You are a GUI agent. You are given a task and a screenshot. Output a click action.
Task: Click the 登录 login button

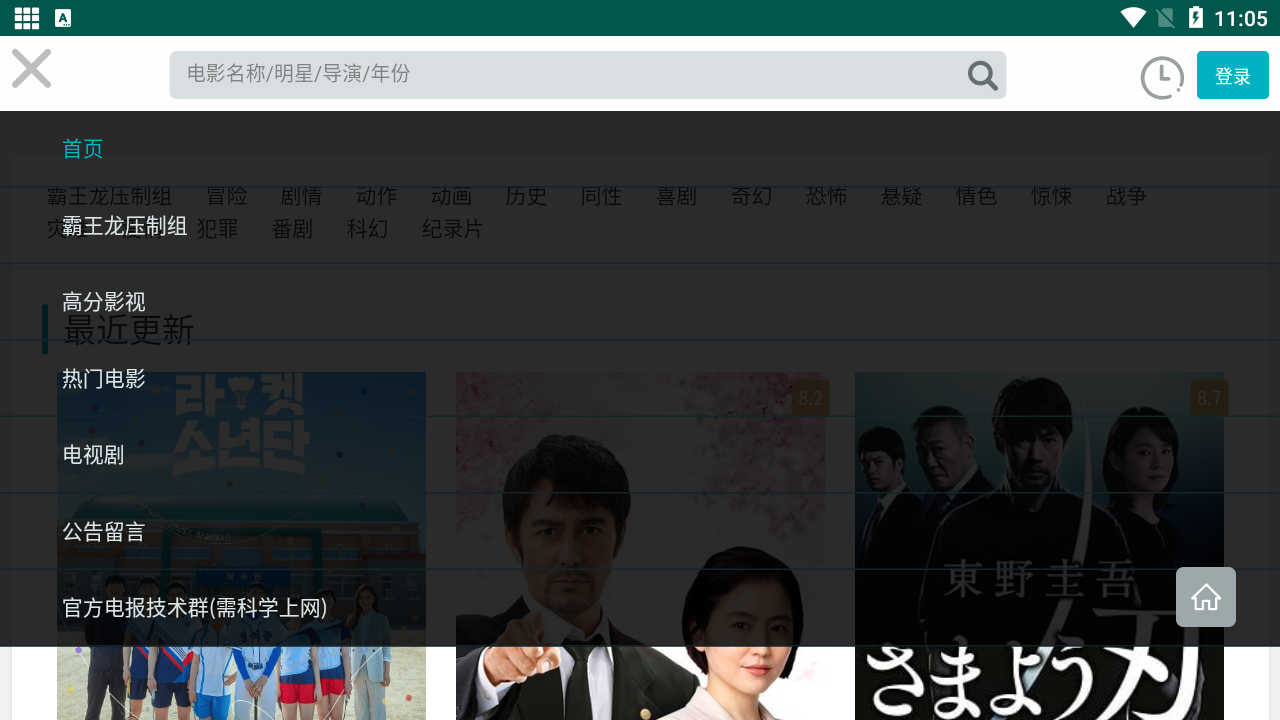1233,75
